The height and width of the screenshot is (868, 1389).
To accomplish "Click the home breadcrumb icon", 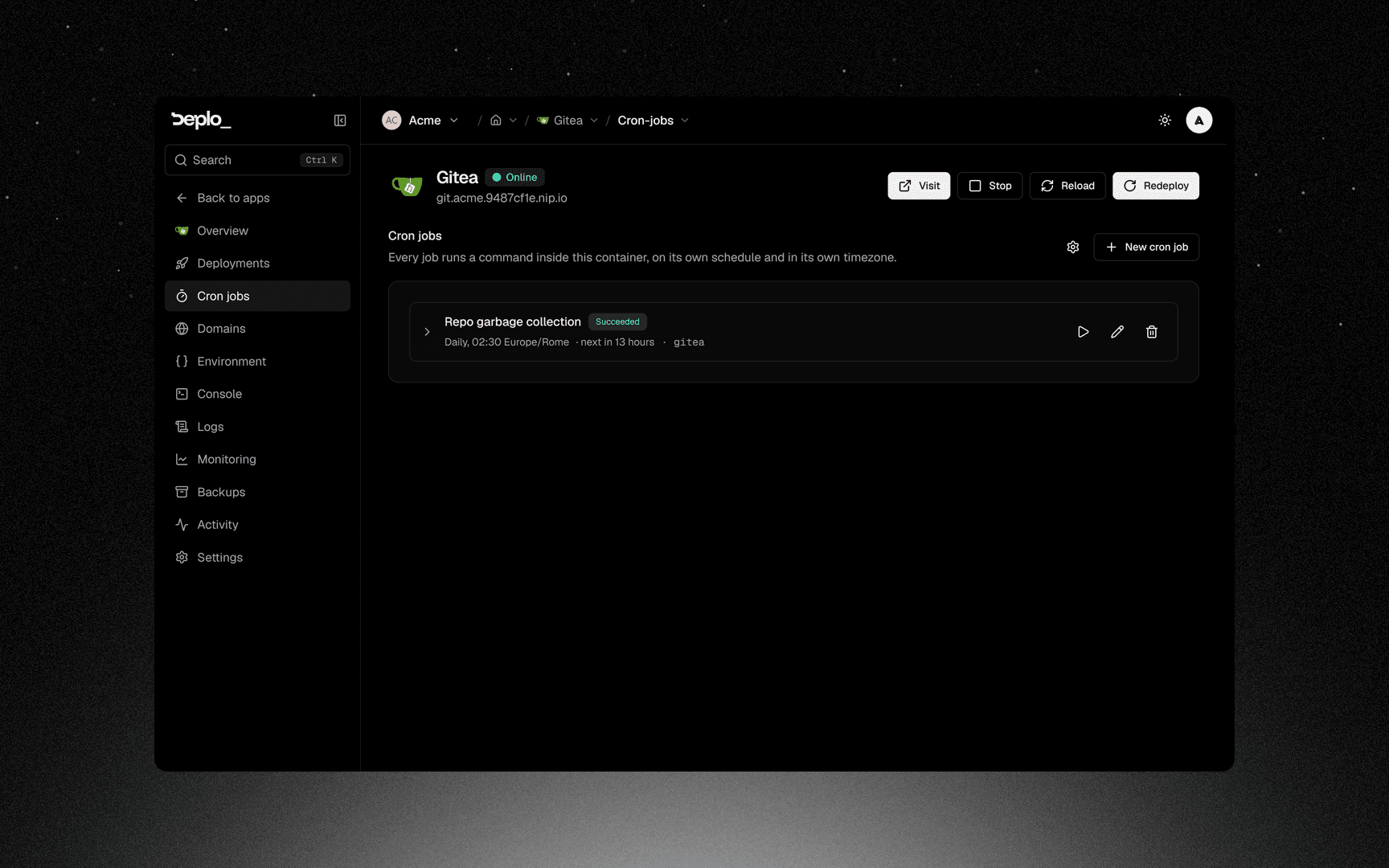I will coord(496,121).
